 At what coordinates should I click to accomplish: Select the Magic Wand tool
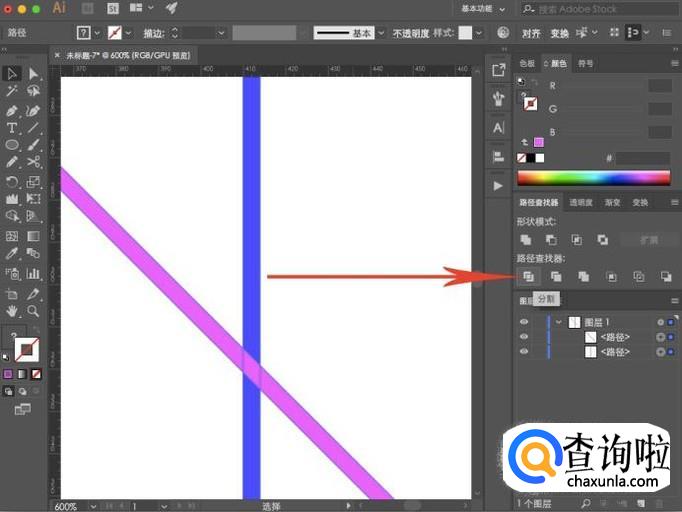tap(12, 91)
